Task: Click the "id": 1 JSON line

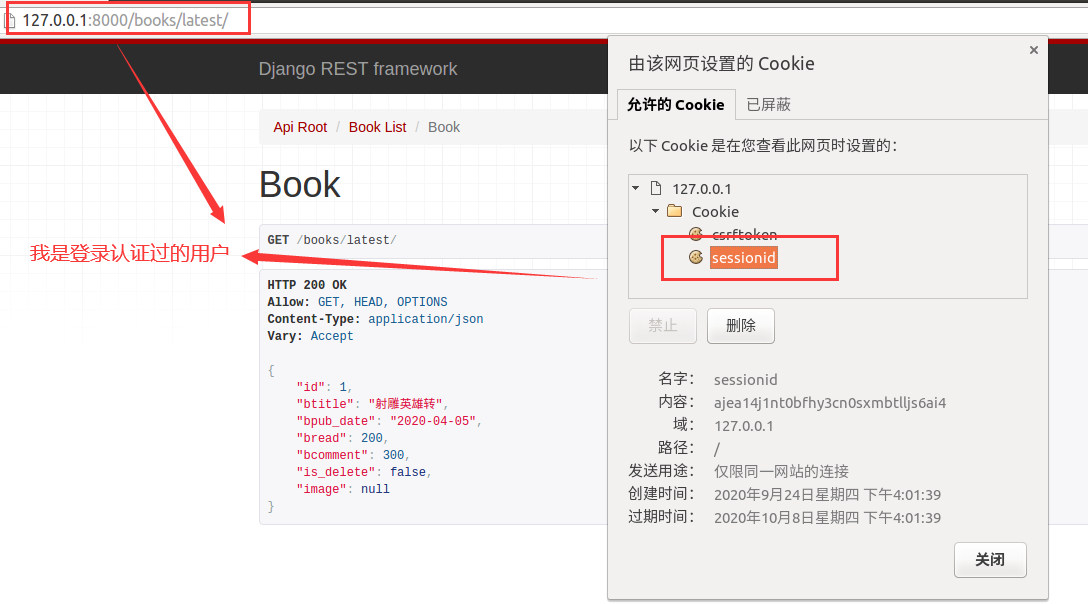Action: [x=324, y=387]
